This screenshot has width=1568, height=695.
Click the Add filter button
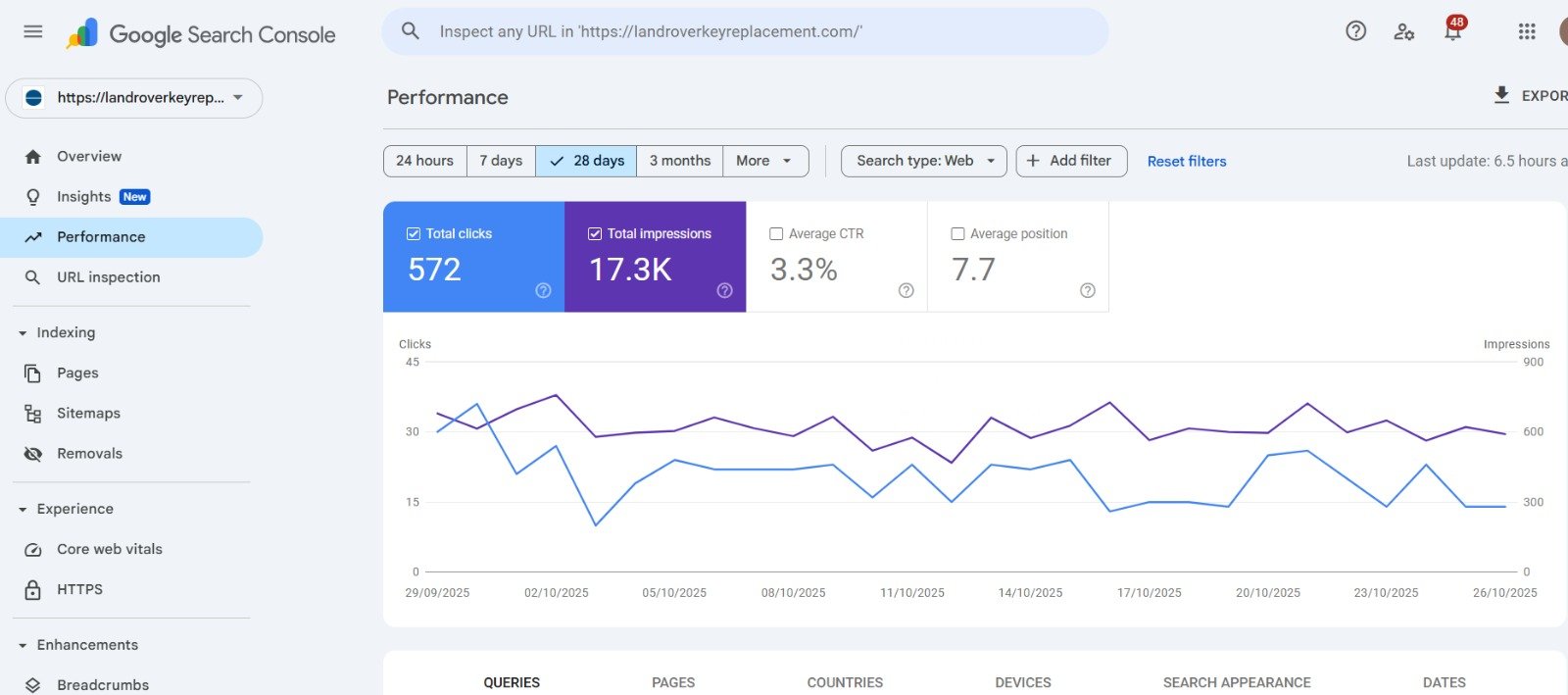(1070, 161)
